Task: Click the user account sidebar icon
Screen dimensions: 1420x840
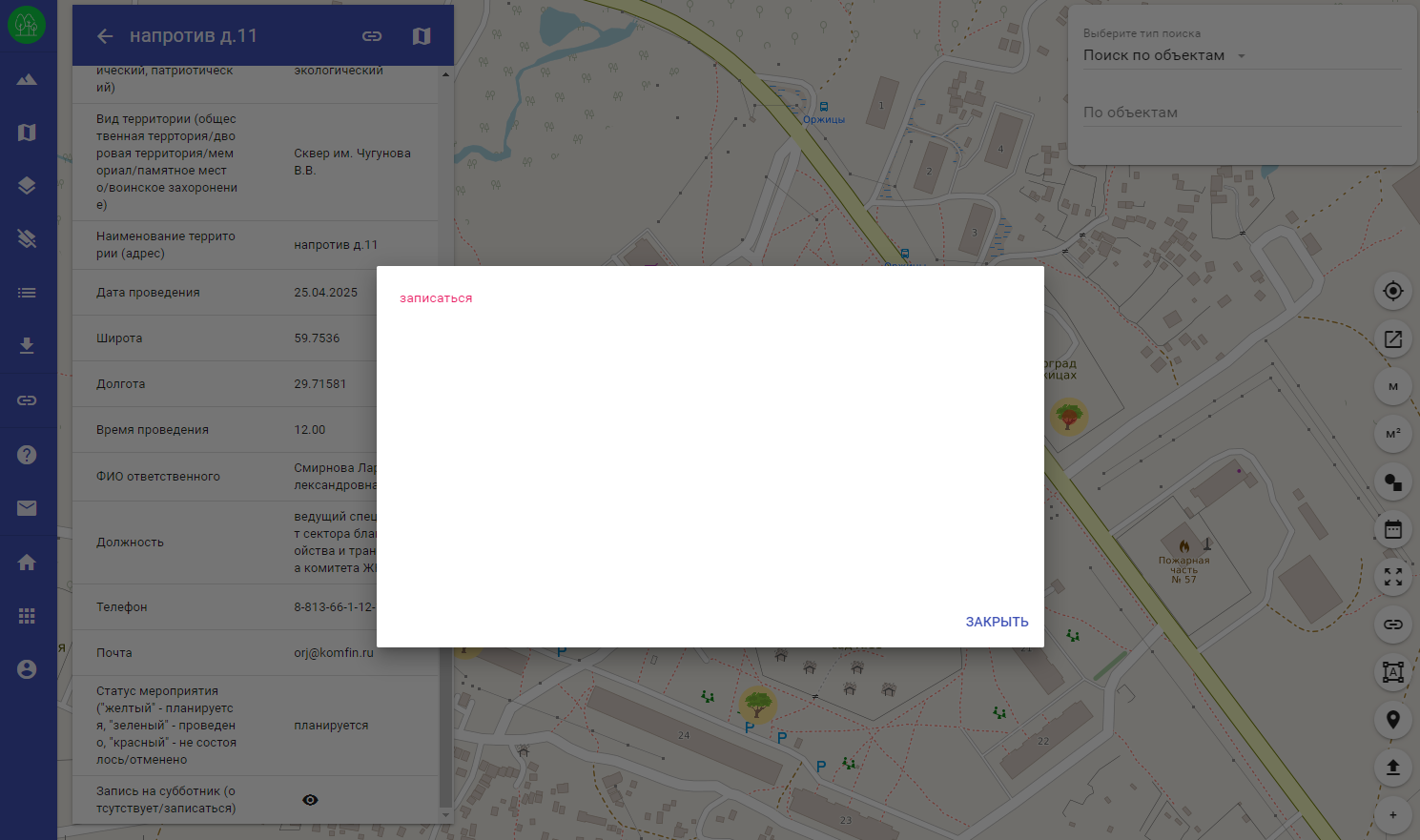Action: (27, 669)
